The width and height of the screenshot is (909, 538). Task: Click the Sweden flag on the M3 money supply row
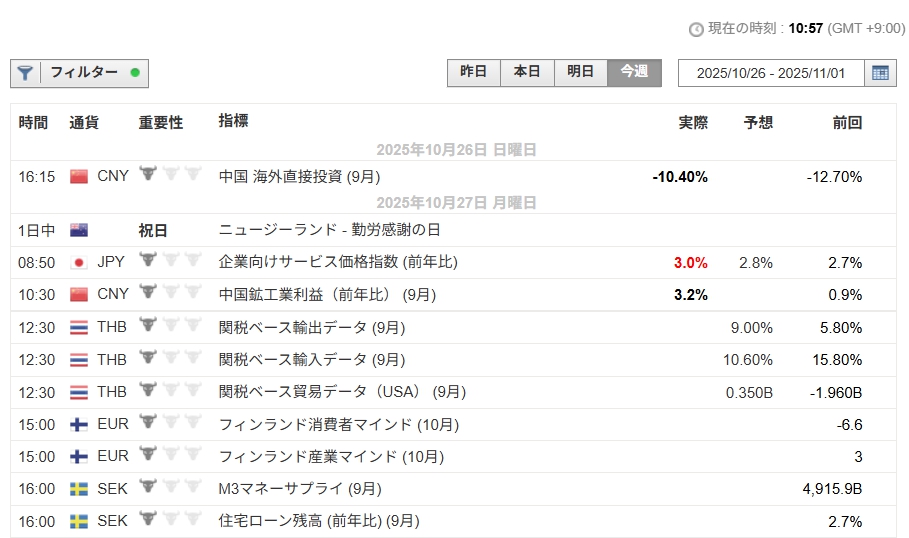point(79,489)
